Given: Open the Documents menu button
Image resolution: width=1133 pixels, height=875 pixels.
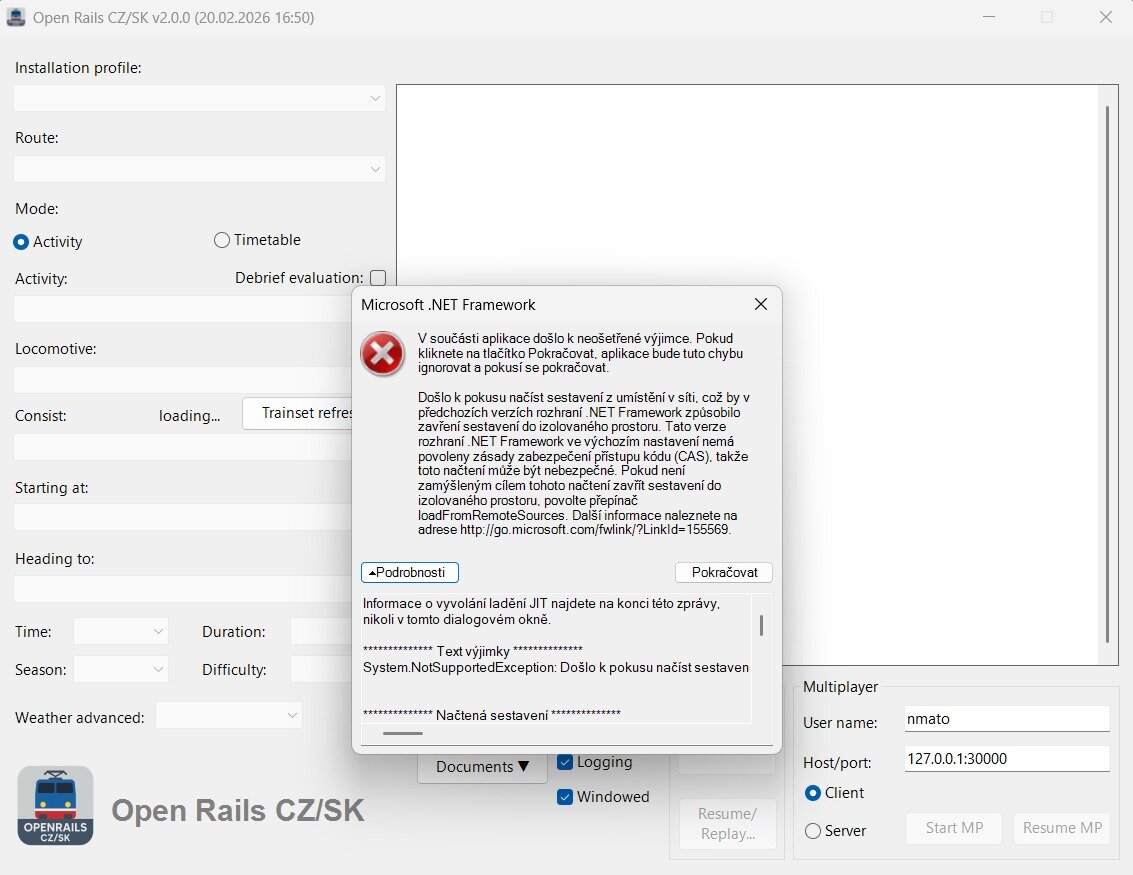Looking at the screenshot, I should [x=482, y=767].
